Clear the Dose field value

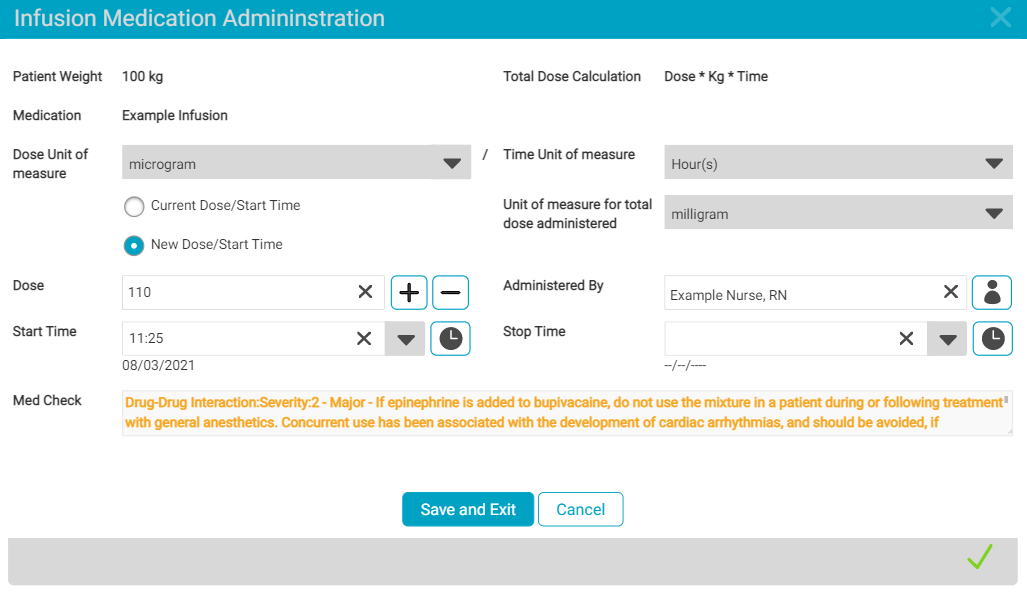tap(365, 292)
